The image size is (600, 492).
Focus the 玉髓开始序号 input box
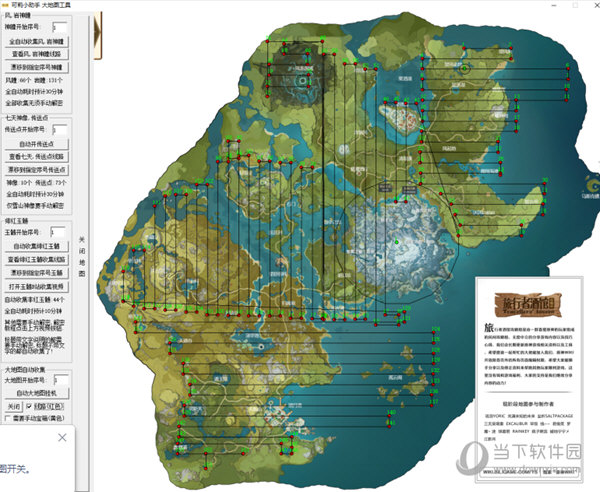pyautogui.click(x=58, y=232)
